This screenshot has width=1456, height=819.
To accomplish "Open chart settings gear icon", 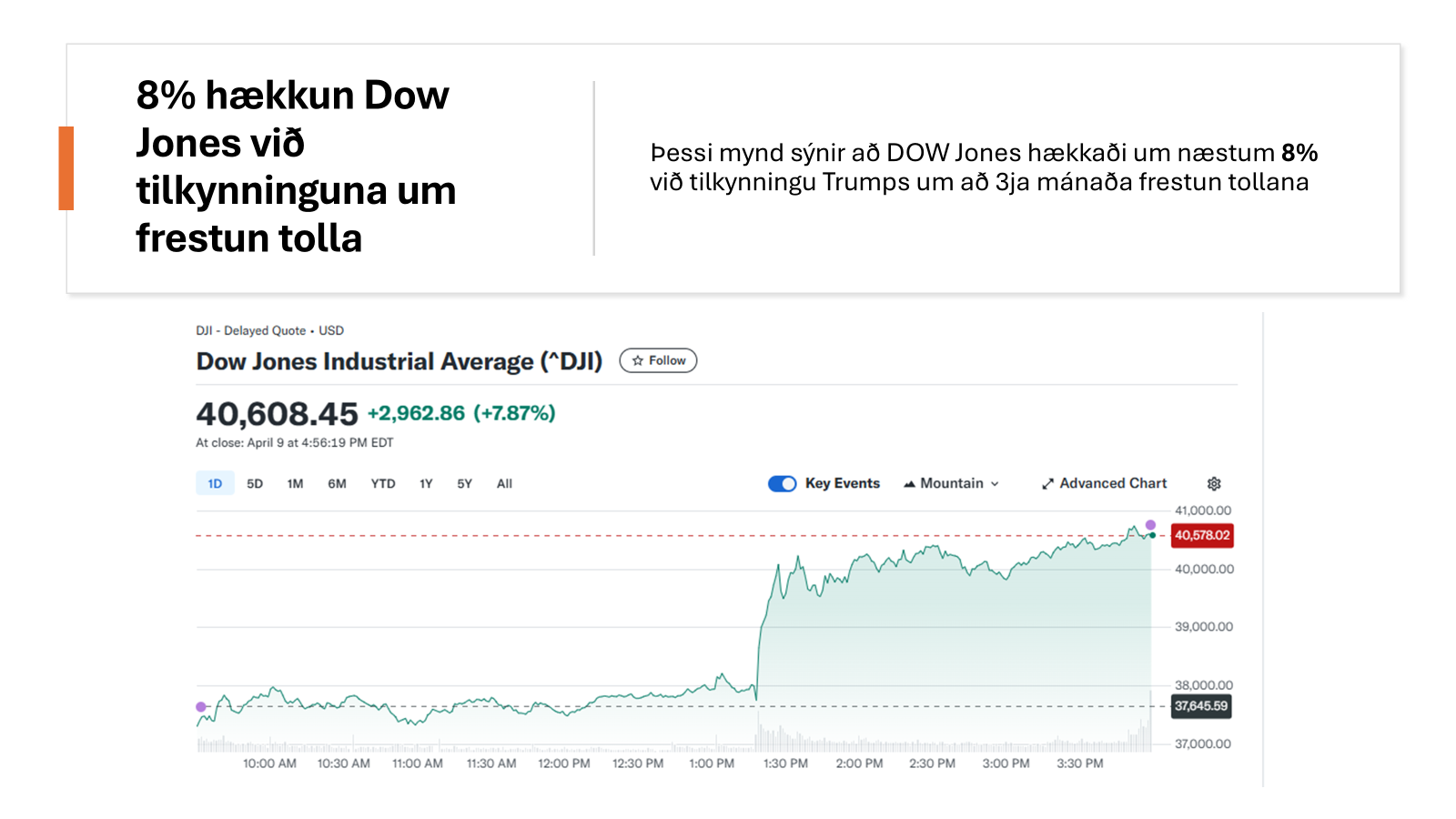I will click(1214, 484).
